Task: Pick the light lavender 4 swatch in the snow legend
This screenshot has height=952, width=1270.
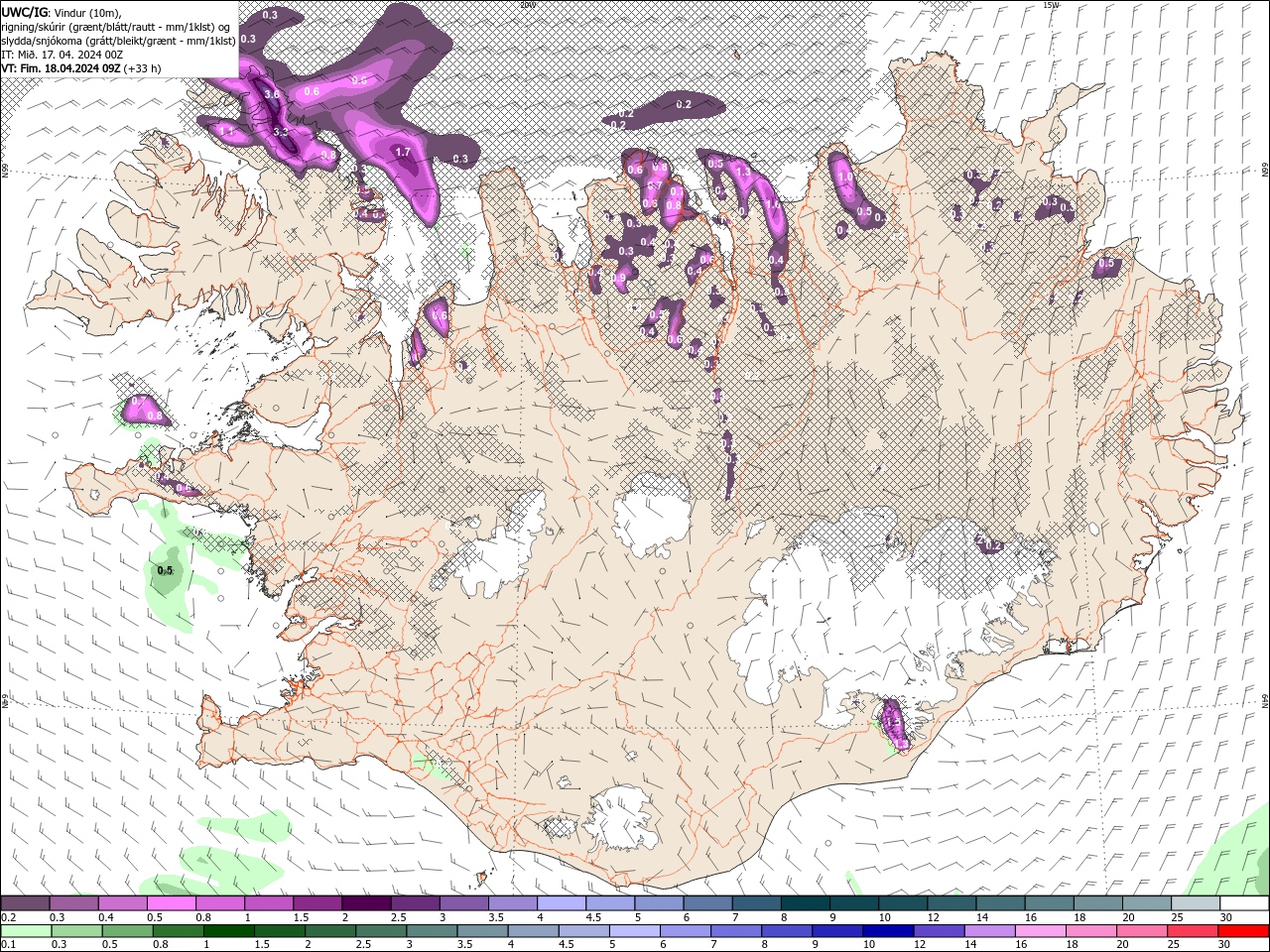Action: [x=562, y=903]
